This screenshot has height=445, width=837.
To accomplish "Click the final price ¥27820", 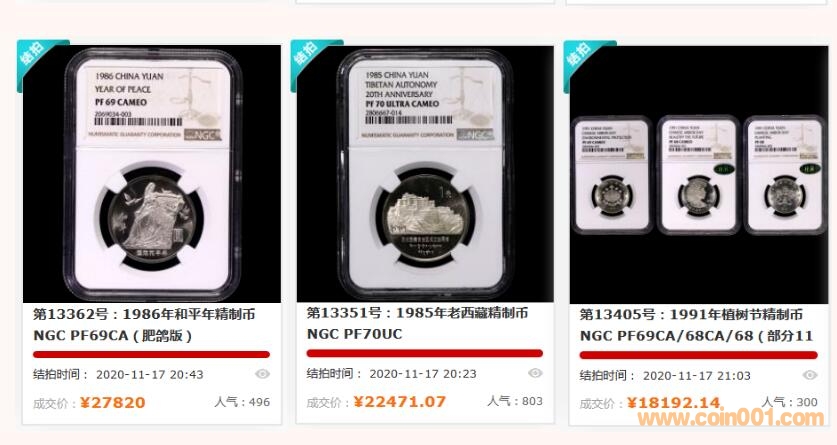I will [x=113, y=402].
